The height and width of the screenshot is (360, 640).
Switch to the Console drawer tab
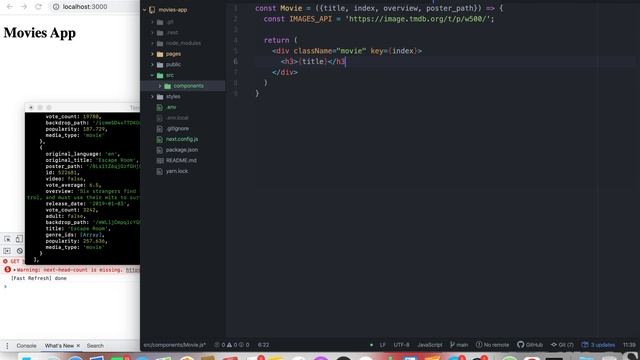point(27,346)
